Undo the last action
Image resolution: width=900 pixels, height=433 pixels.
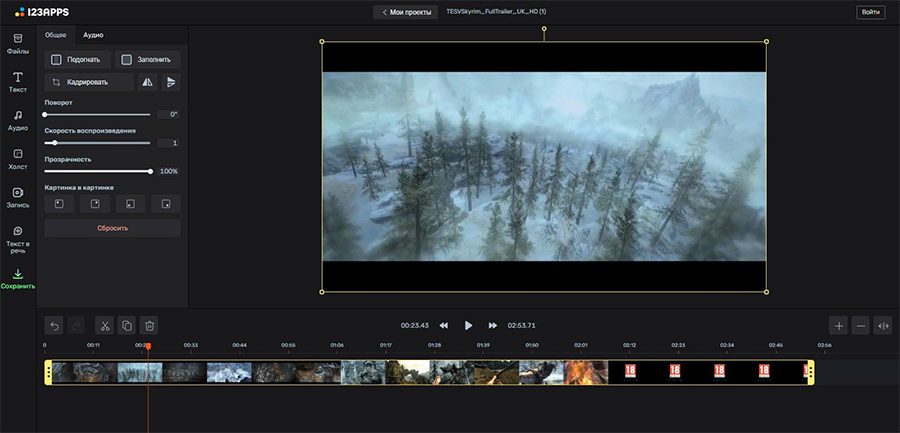pos(54,326)
